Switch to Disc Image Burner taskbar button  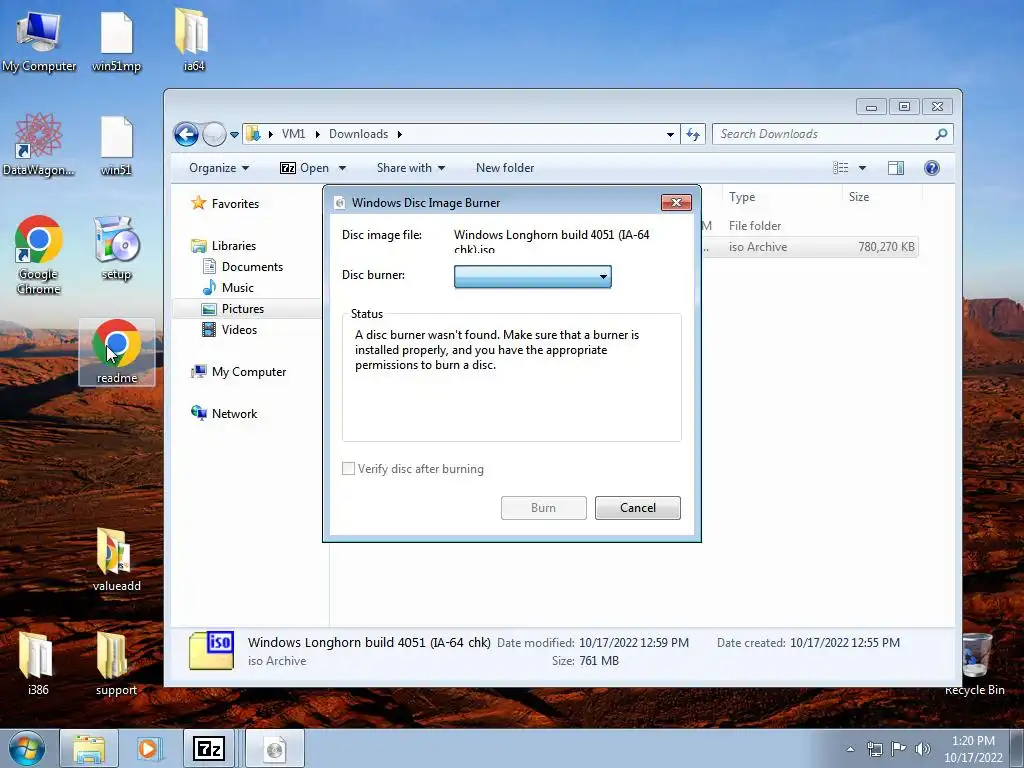coord(275,748)
